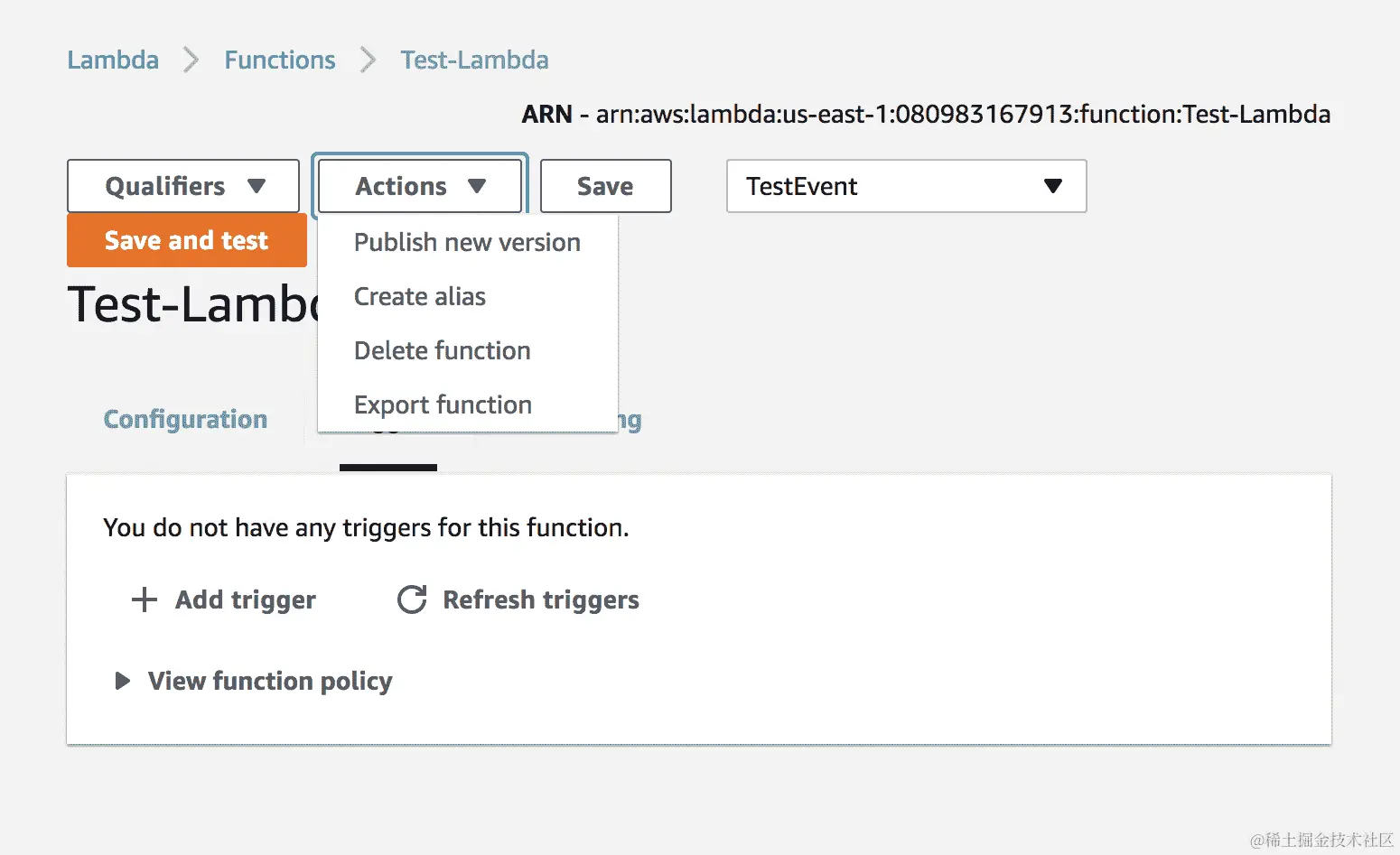Collapse the Actions menu button

[x=420, y=186]
